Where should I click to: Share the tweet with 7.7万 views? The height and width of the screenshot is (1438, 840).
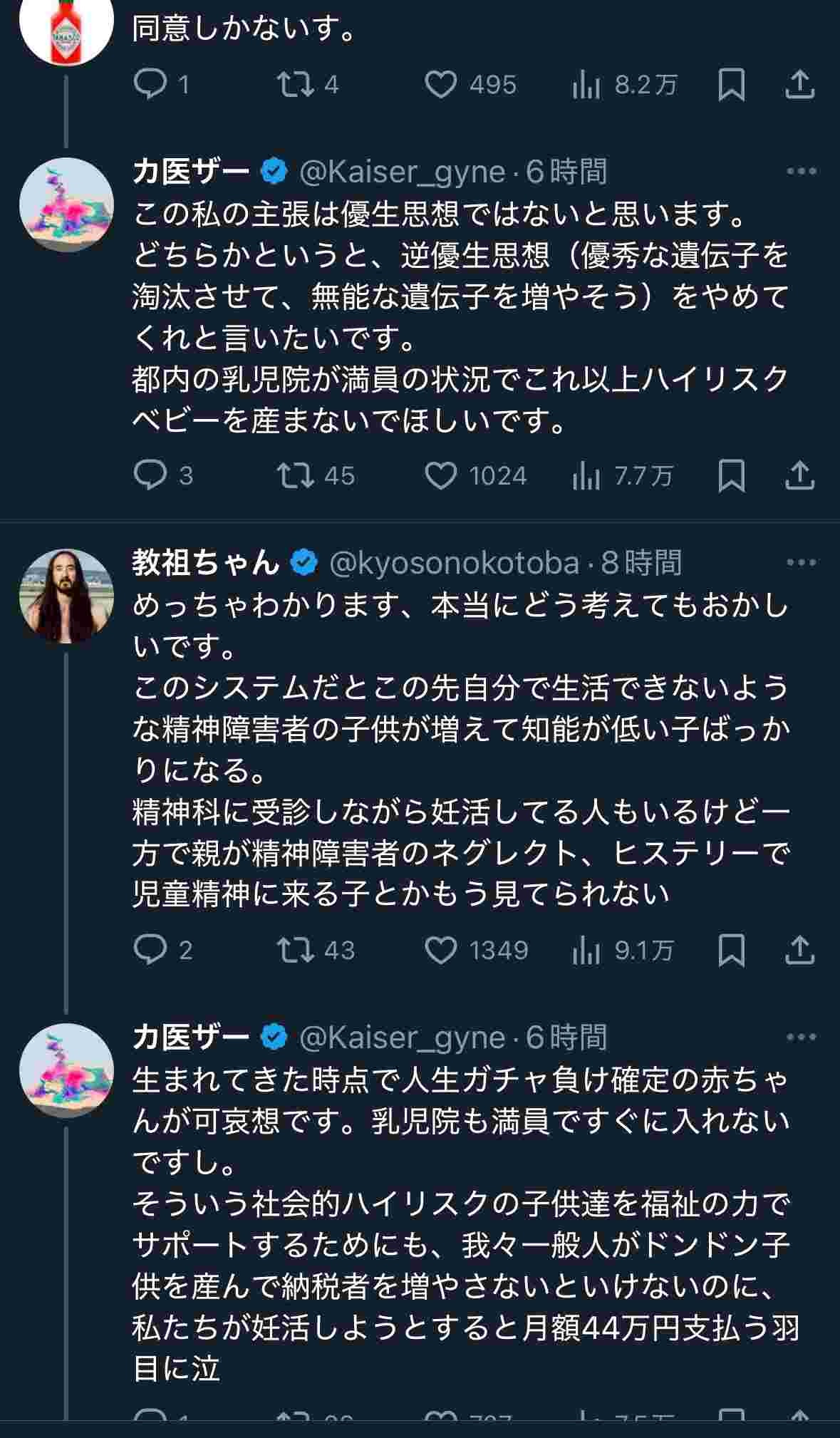coord(799,475)
